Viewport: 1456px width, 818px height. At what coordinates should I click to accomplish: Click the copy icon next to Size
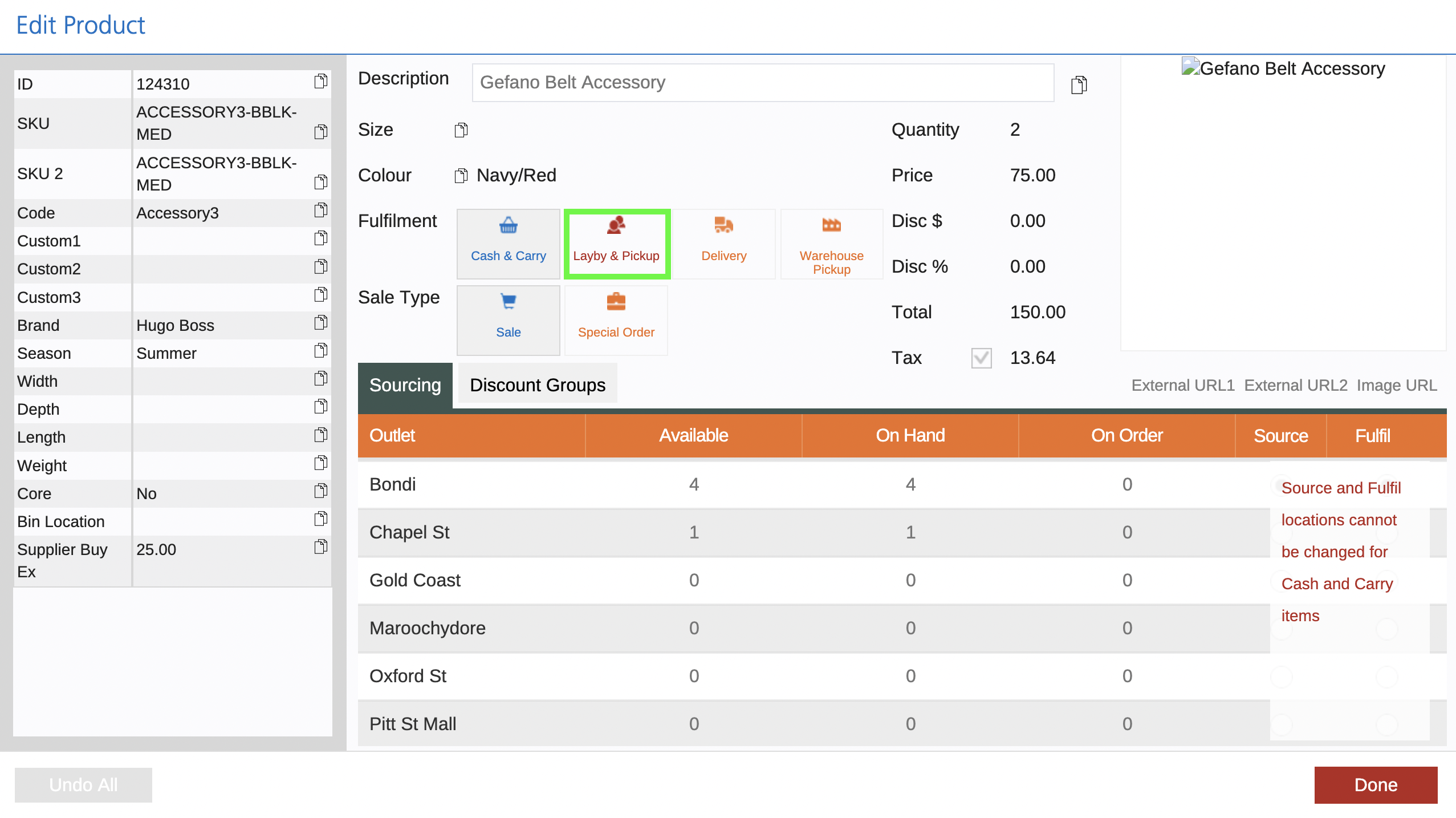[x=461, y=131]
